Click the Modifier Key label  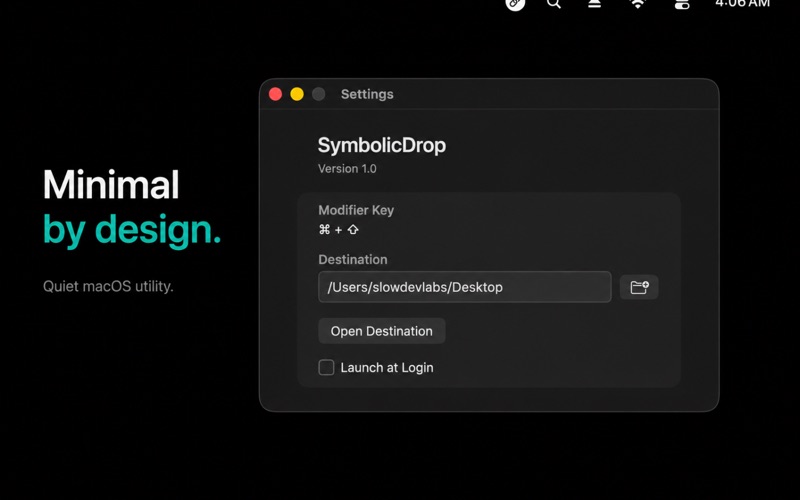[x=356, y=210]
